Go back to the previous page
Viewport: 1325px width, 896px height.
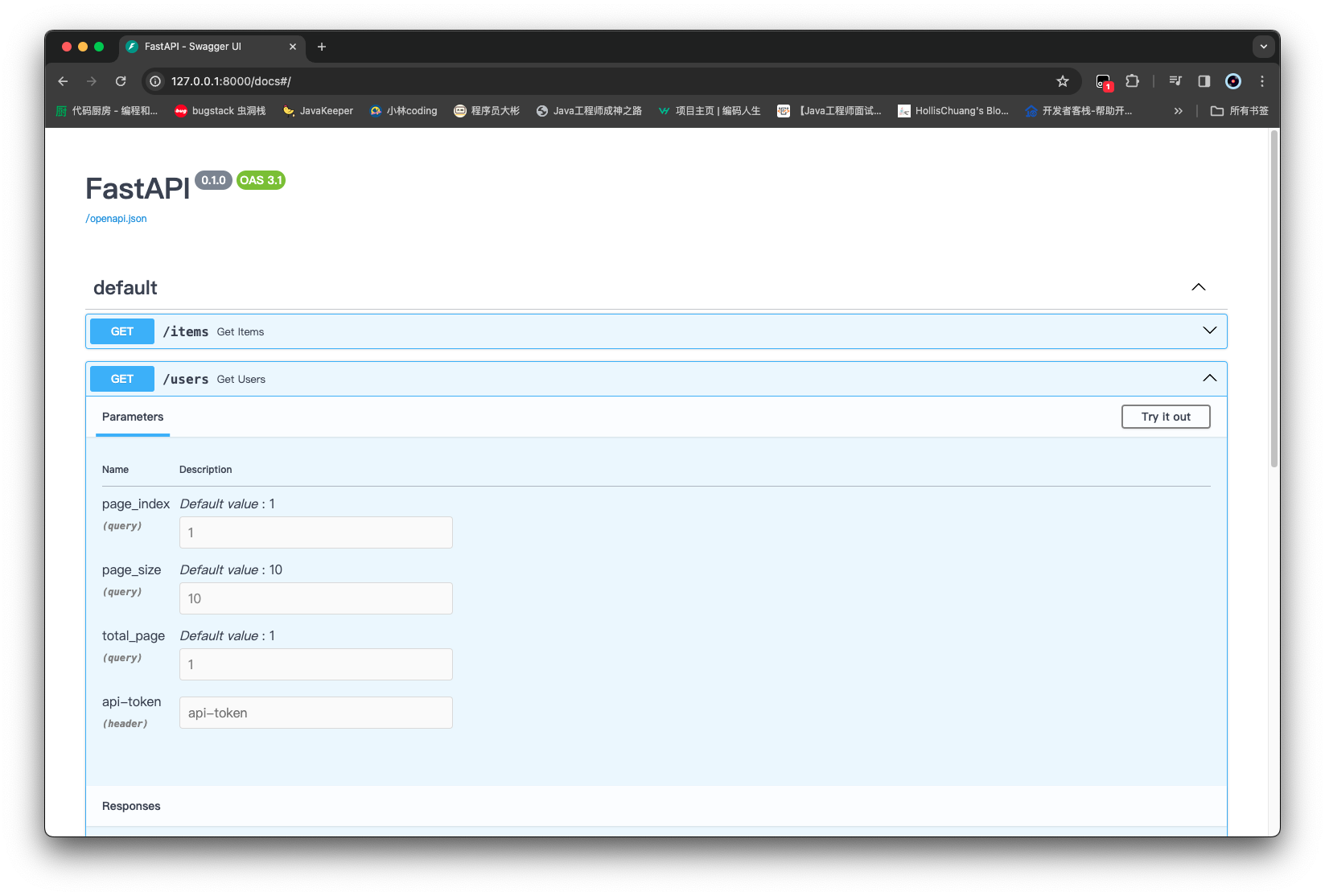click(x=63, y=81)
